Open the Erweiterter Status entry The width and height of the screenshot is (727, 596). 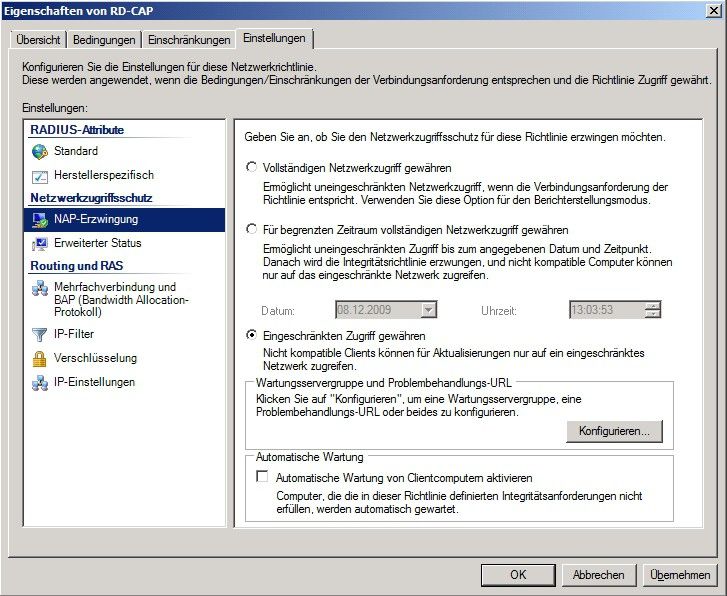coord(124,243)
